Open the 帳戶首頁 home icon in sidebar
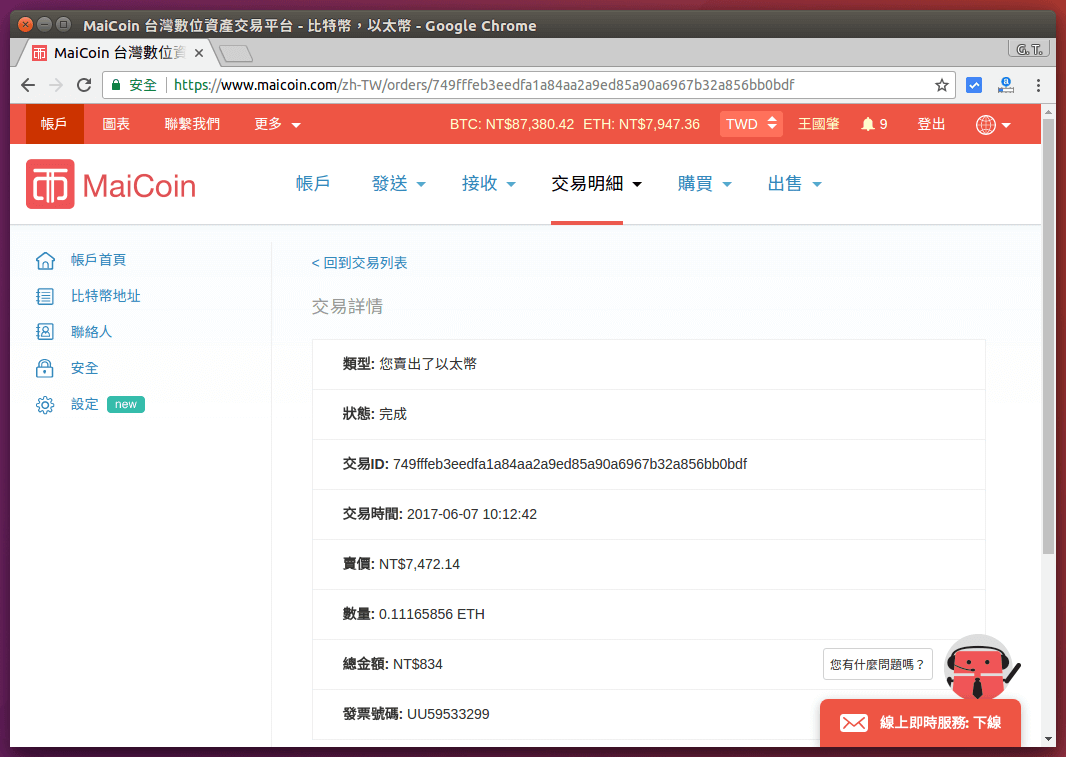The image size is (1066, 757). click(x=44, y=259)
